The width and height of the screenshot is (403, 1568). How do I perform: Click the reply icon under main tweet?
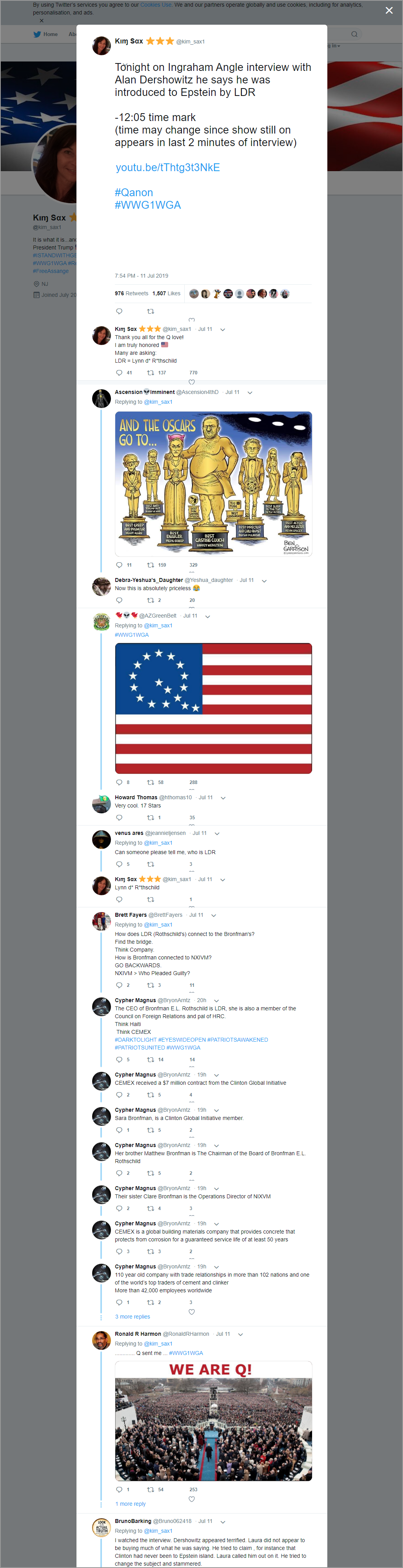click(x=119, y=311)
